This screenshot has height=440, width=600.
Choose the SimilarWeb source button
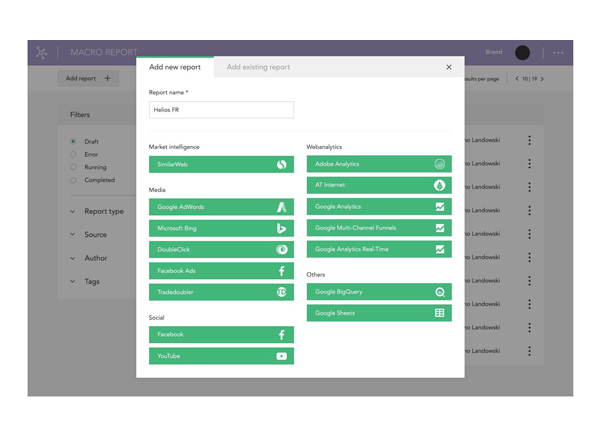point(221,165)
